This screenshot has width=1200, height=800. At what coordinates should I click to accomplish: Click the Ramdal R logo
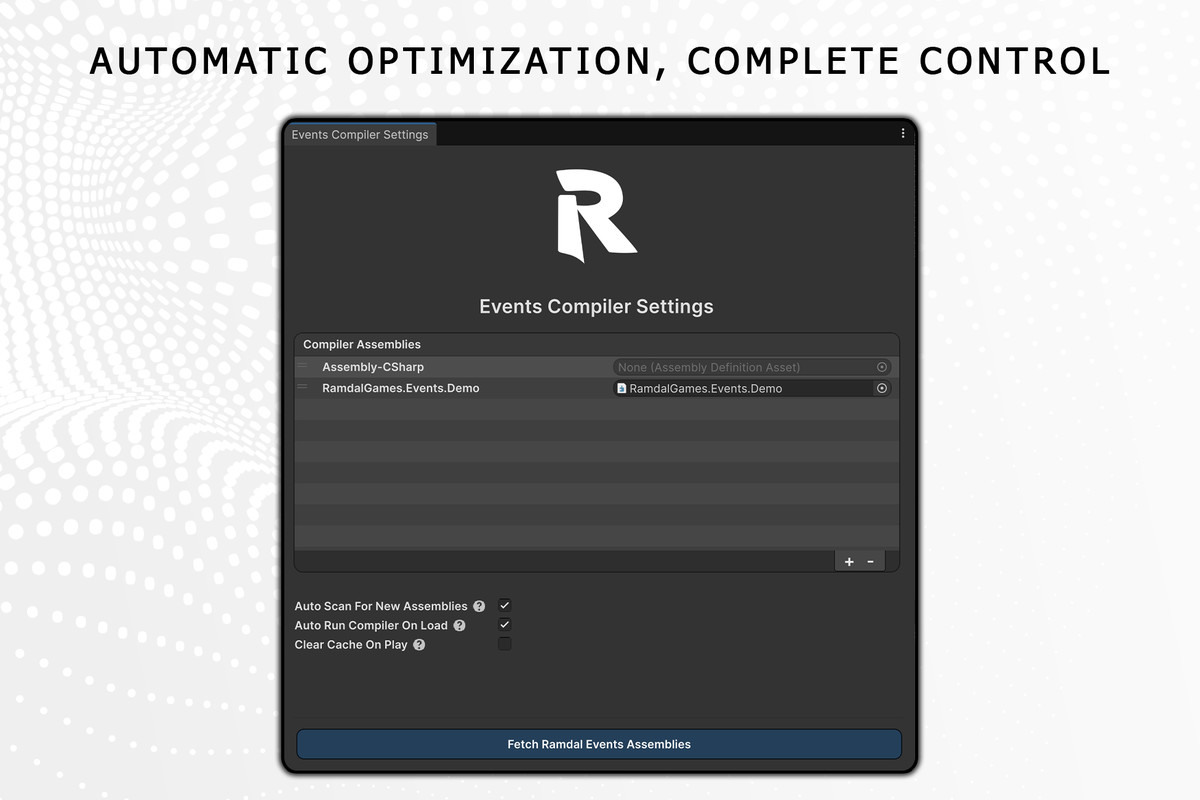point(596,216)
